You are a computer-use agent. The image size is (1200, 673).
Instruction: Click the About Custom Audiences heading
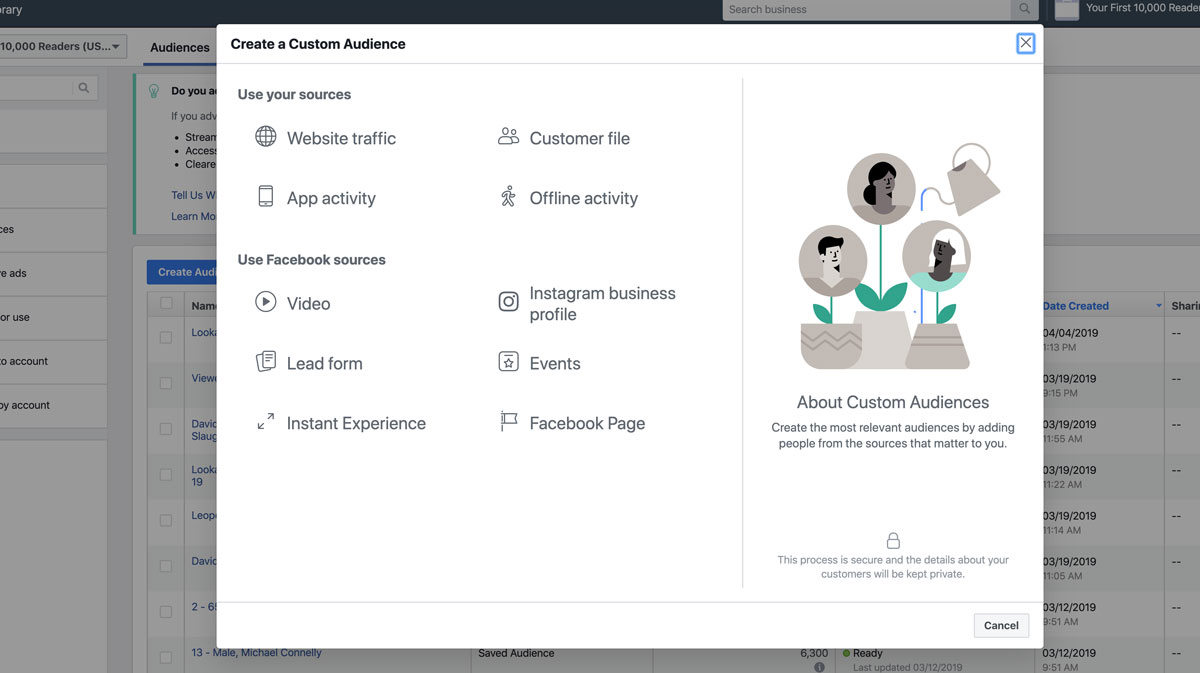(x=893, y=402)
